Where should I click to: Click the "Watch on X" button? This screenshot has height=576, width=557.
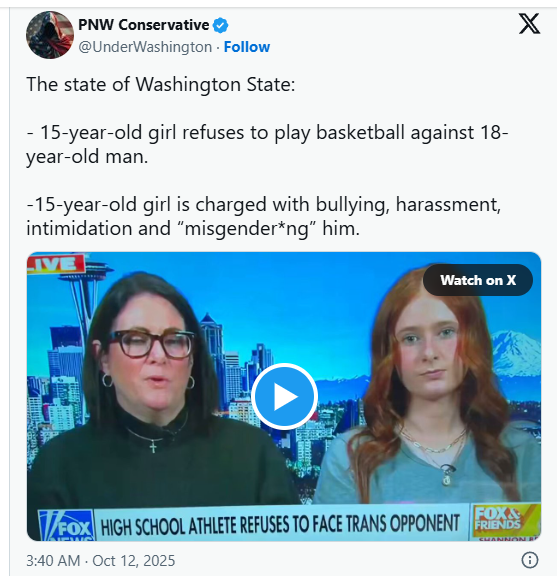(478, 280)
